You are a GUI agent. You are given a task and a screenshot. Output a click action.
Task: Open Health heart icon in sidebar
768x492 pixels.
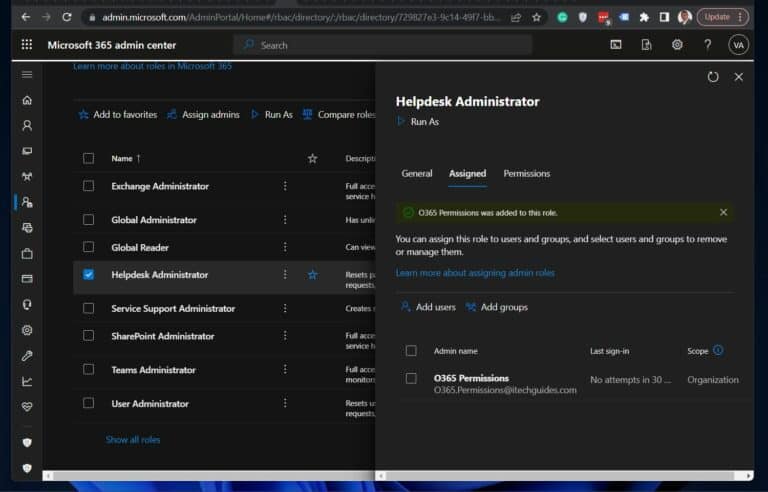point(27,407)
